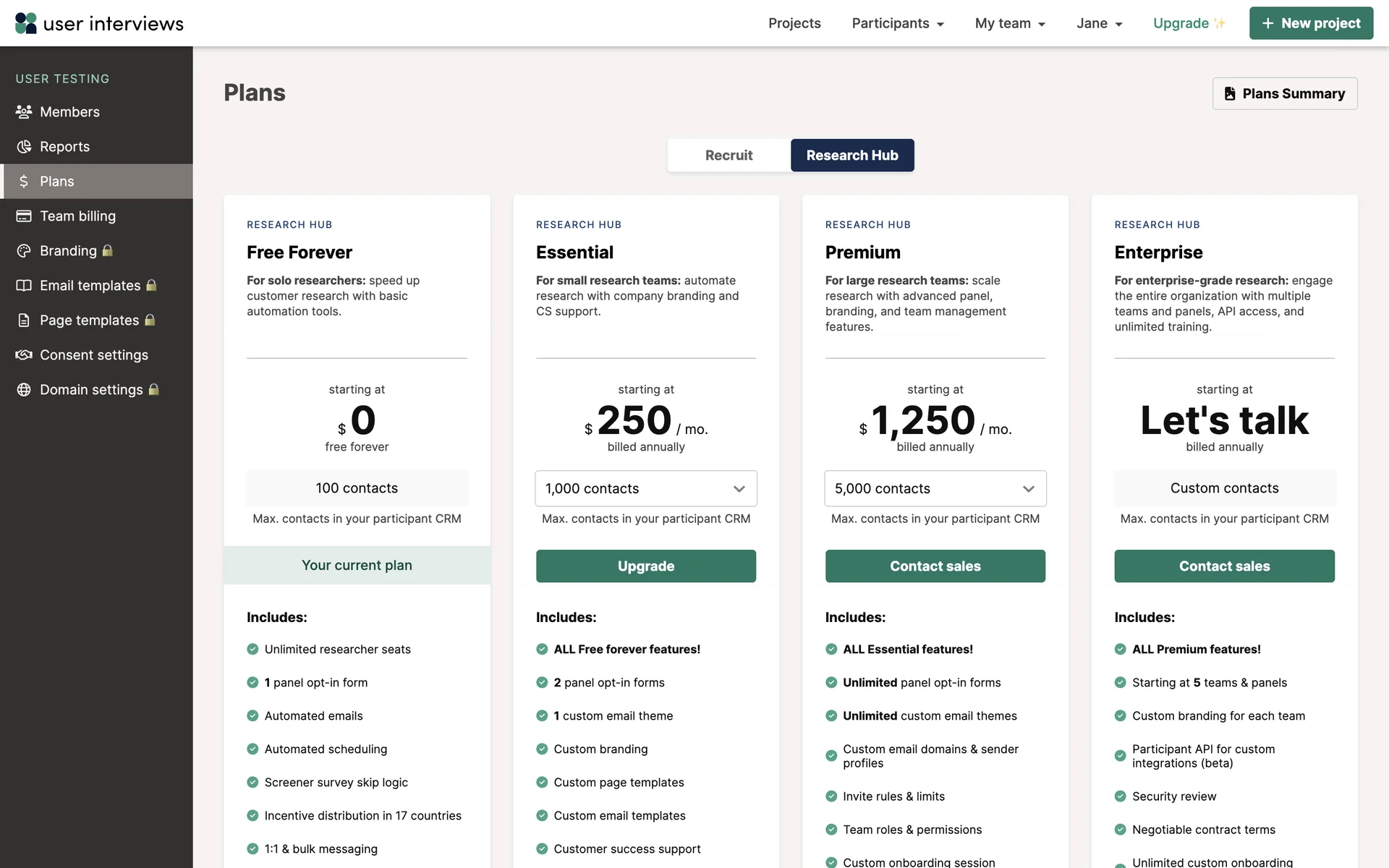Click the Email templates book icon
Viewport: 1389px width, 868px height.
click(24, 286)
